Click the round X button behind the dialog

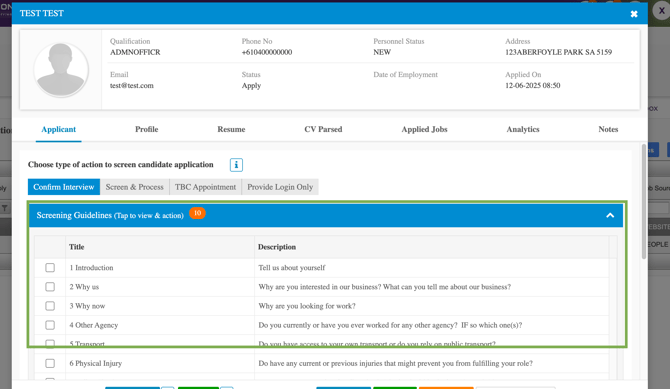[661, 11]
